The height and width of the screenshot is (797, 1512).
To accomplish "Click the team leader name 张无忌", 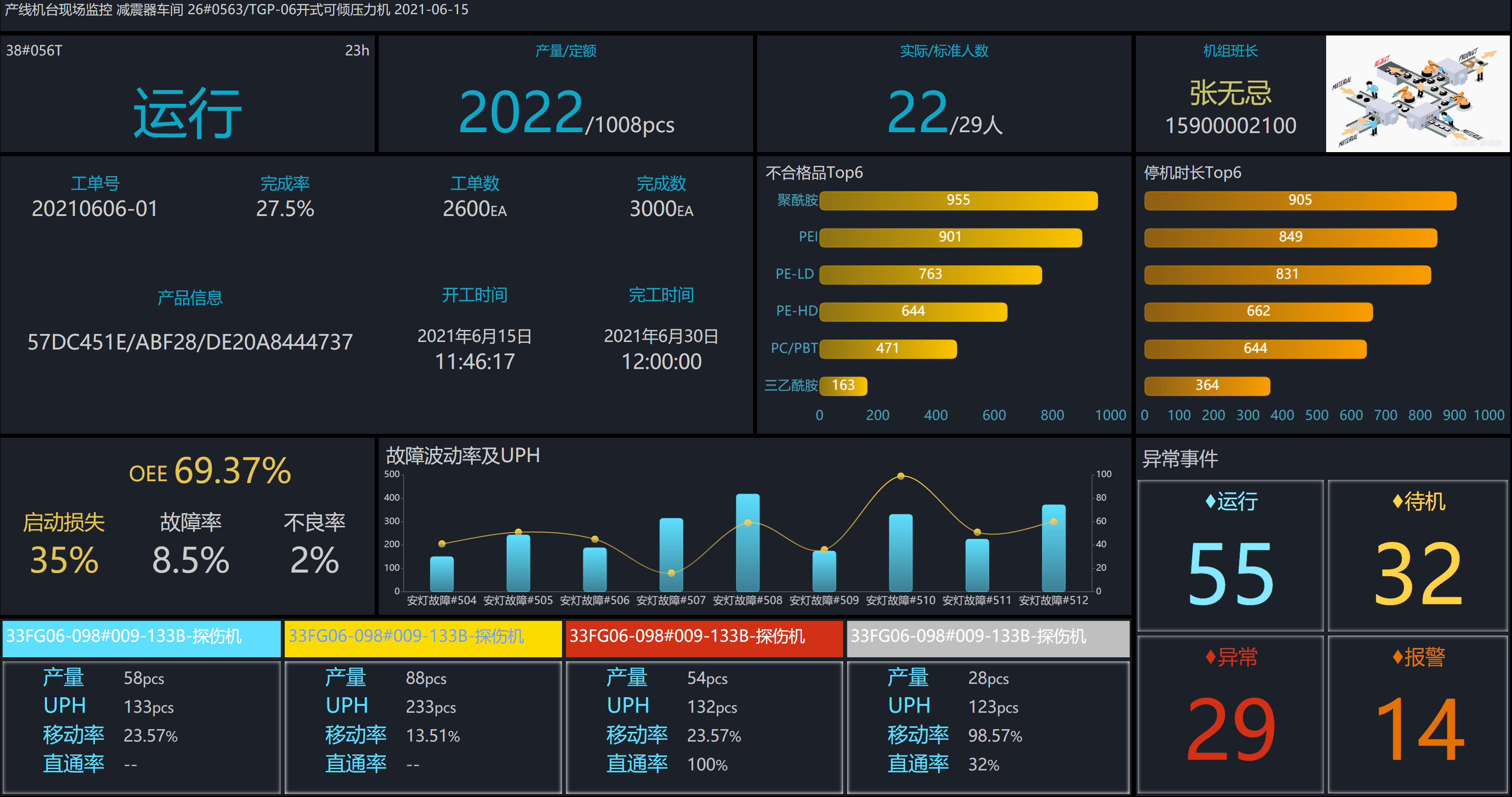I will [1231, 93].
